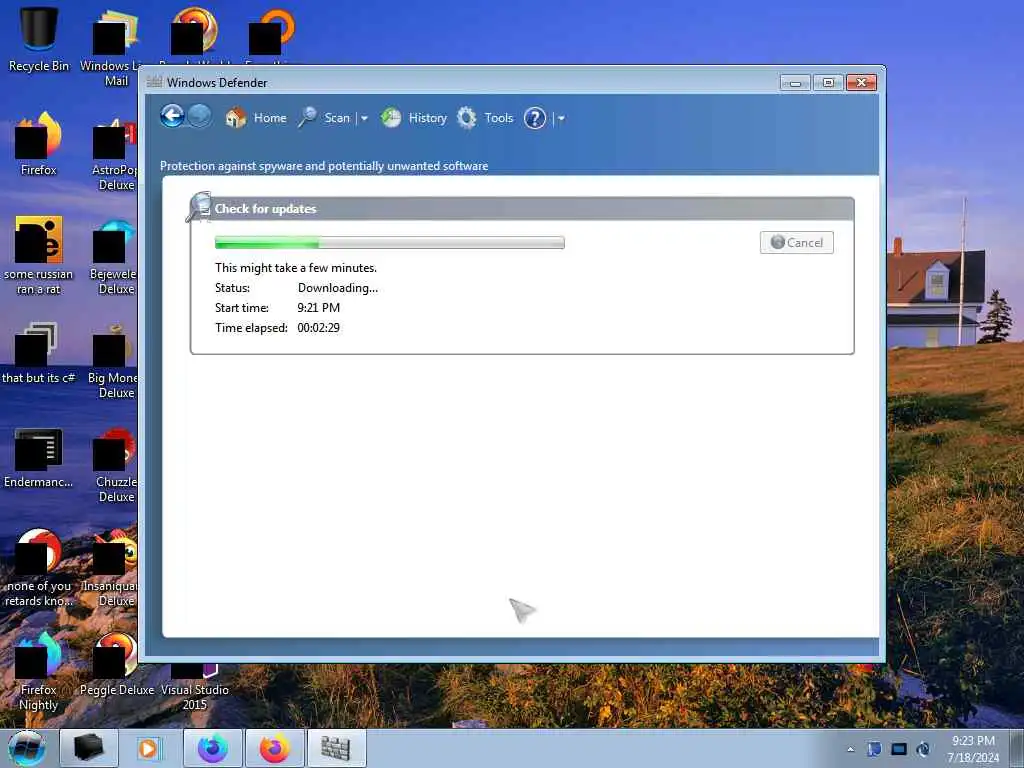This screenshot has height=768, width=1024.
Task: Open the media player taskbar icon
Action: pyautogui.click(x=149, y=748)
